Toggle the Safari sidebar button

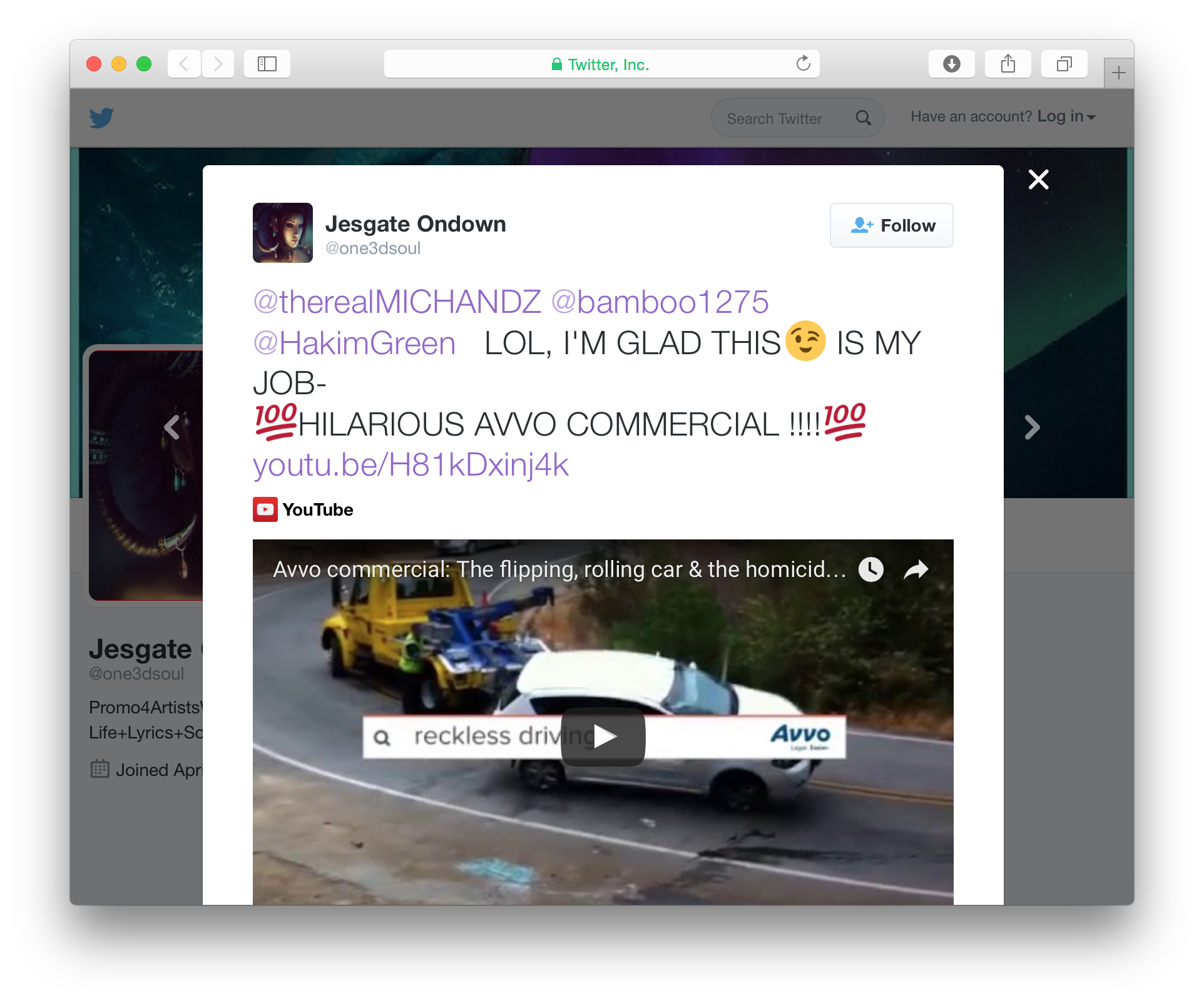267,64
